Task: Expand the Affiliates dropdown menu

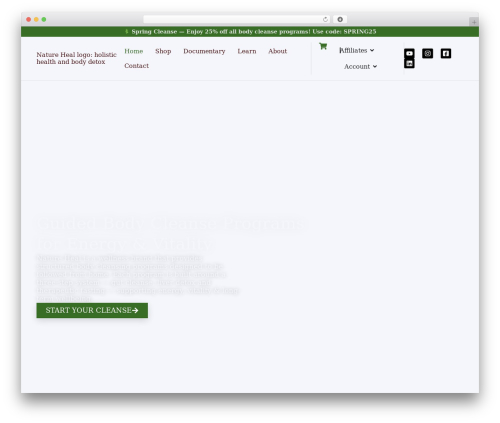Action: tap(357, 50)
